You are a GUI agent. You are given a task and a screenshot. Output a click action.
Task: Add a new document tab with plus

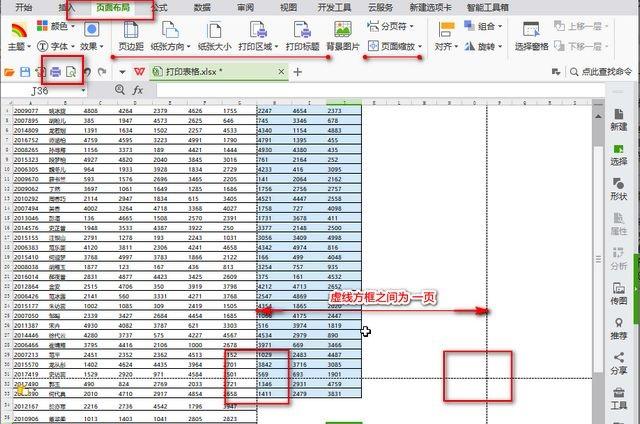pyautogui.click(x=297, y=72)
